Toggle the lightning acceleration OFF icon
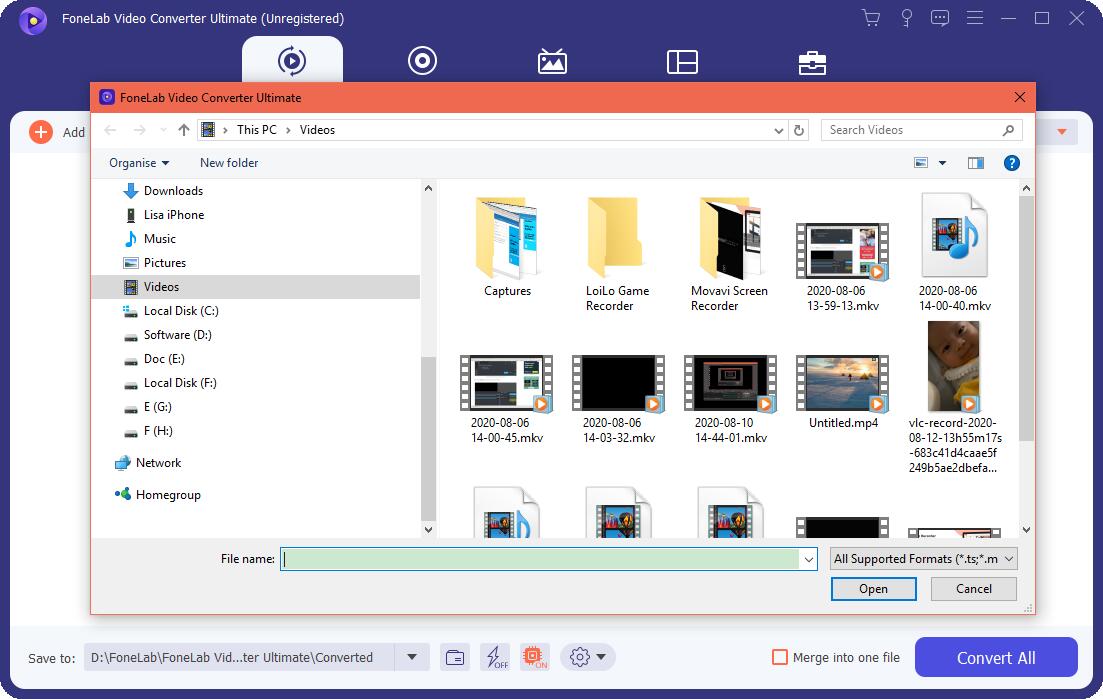Image resolution: width=1103 pixels, height=699 pixels. 497,658
